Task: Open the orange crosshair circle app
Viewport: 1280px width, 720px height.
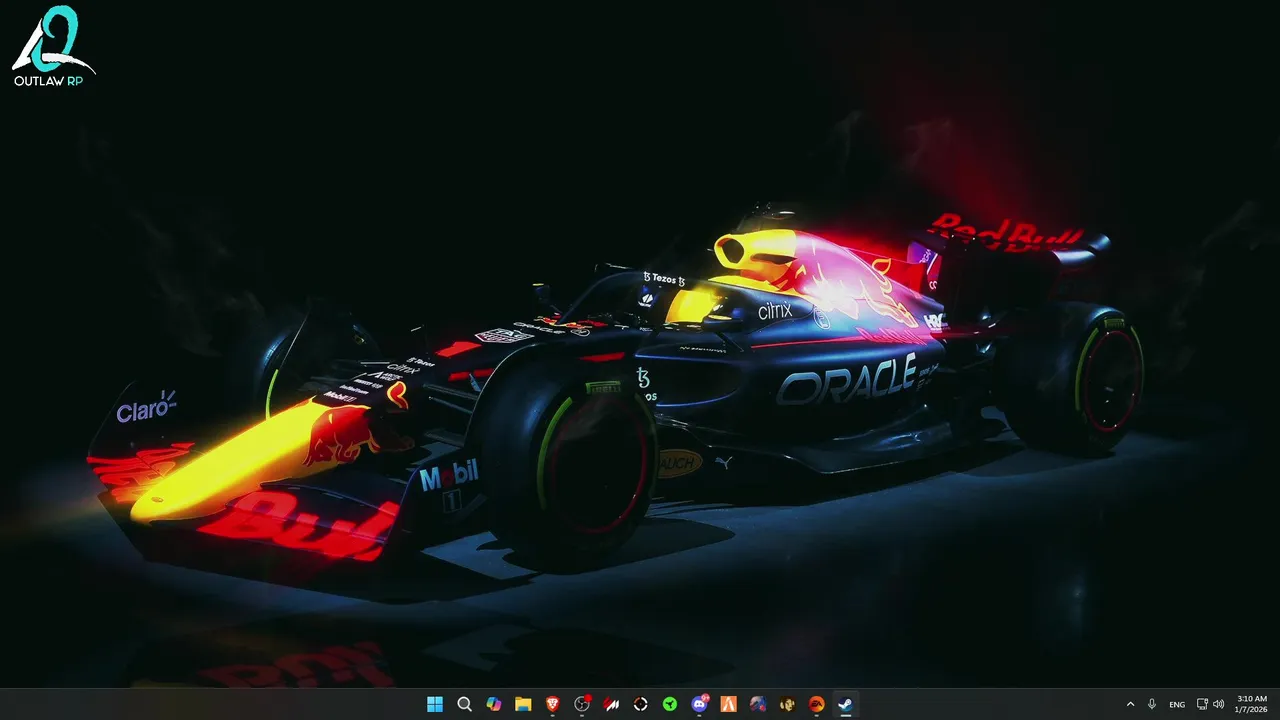Action: [640, 704]
